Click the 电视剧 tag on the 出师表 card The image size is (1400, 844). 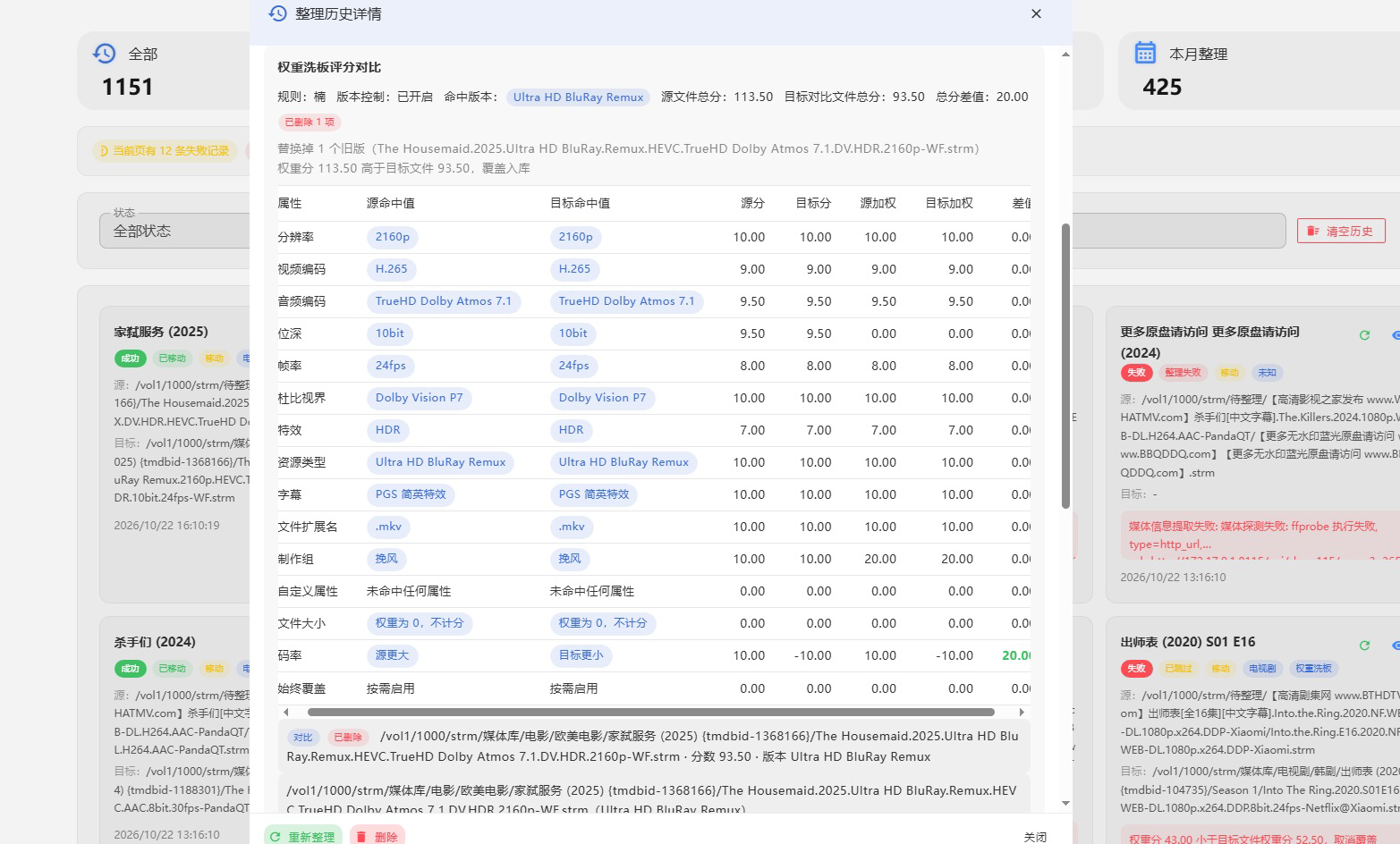click(1262, 668)
